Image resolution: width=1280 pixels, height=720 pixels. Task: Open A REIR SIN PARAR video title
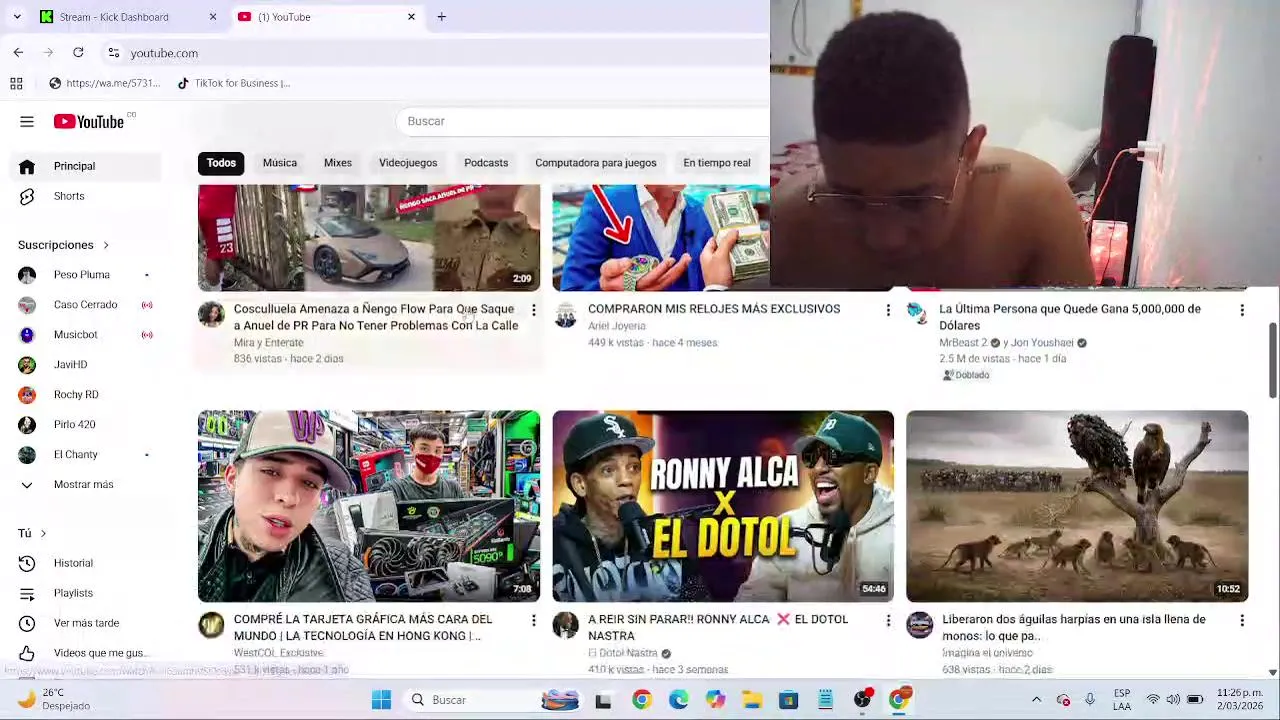[x=718, y=627]
